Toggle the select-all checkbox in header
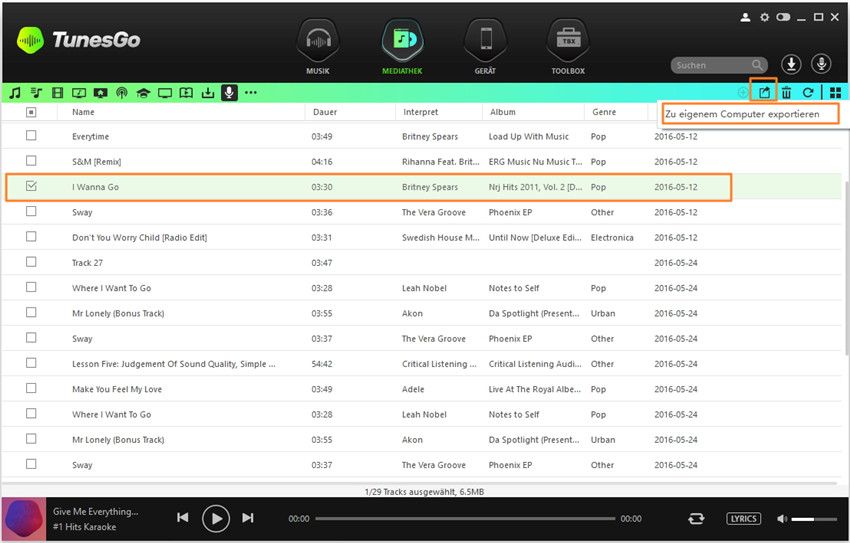Image resolution: width=850 pixels, height=543 pixels. (x=31, y=112)
